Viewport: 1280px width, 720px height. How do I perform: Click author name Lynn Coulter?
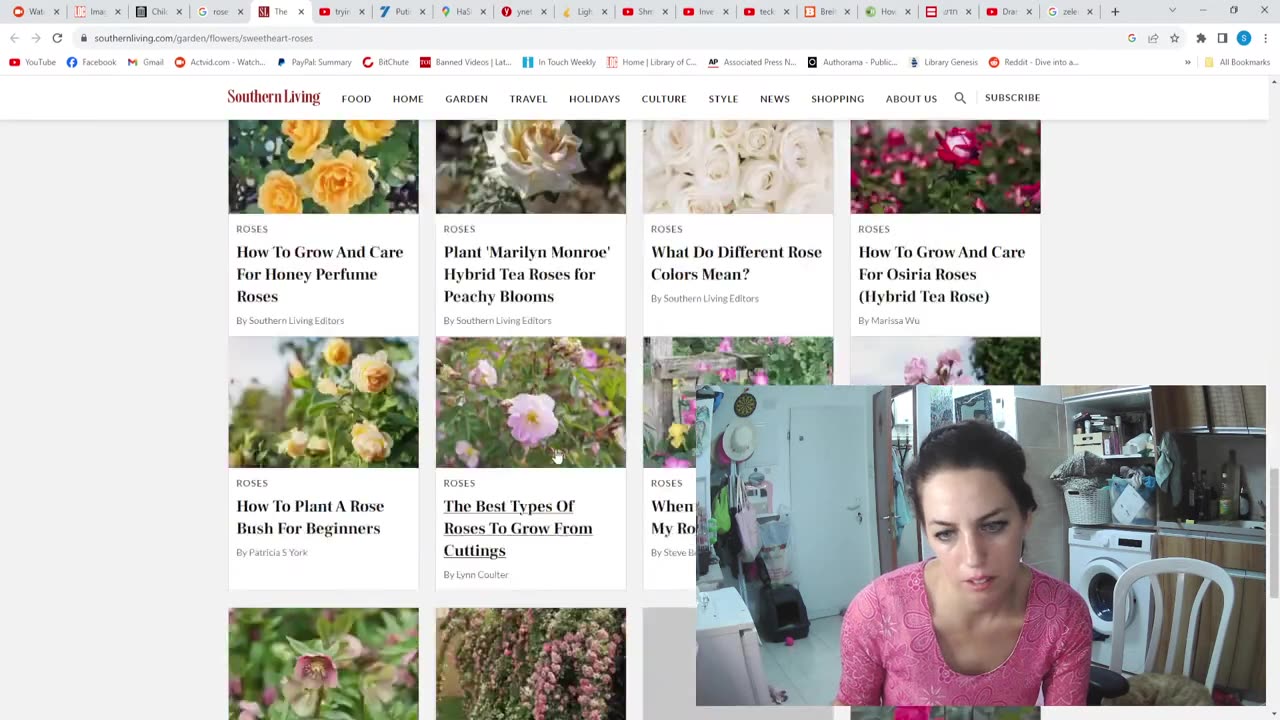(482, 575)
